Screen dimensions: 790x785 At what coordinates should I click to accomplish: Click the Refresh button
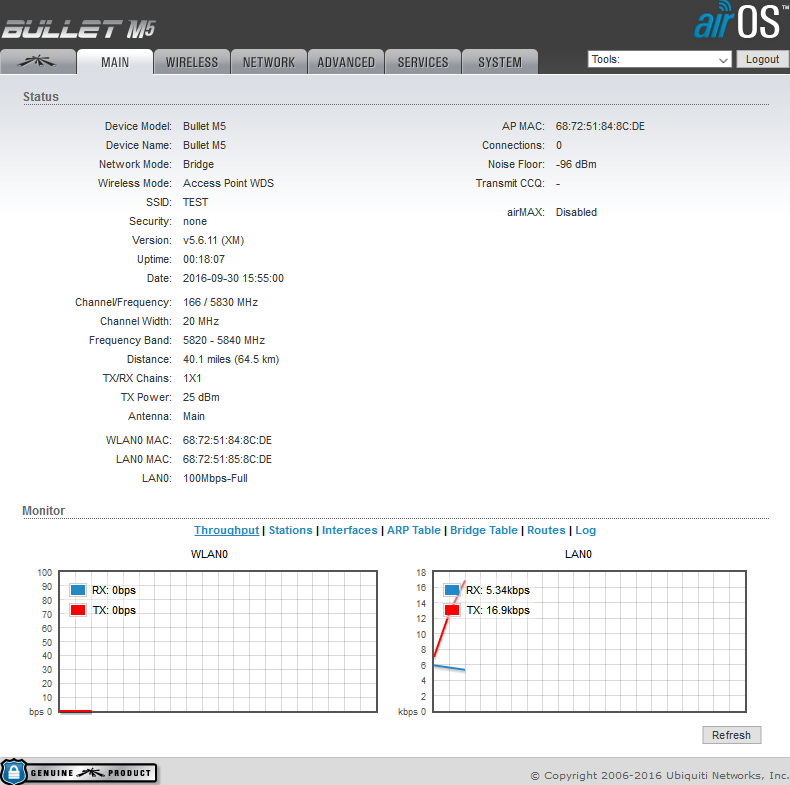pos(732,735)
